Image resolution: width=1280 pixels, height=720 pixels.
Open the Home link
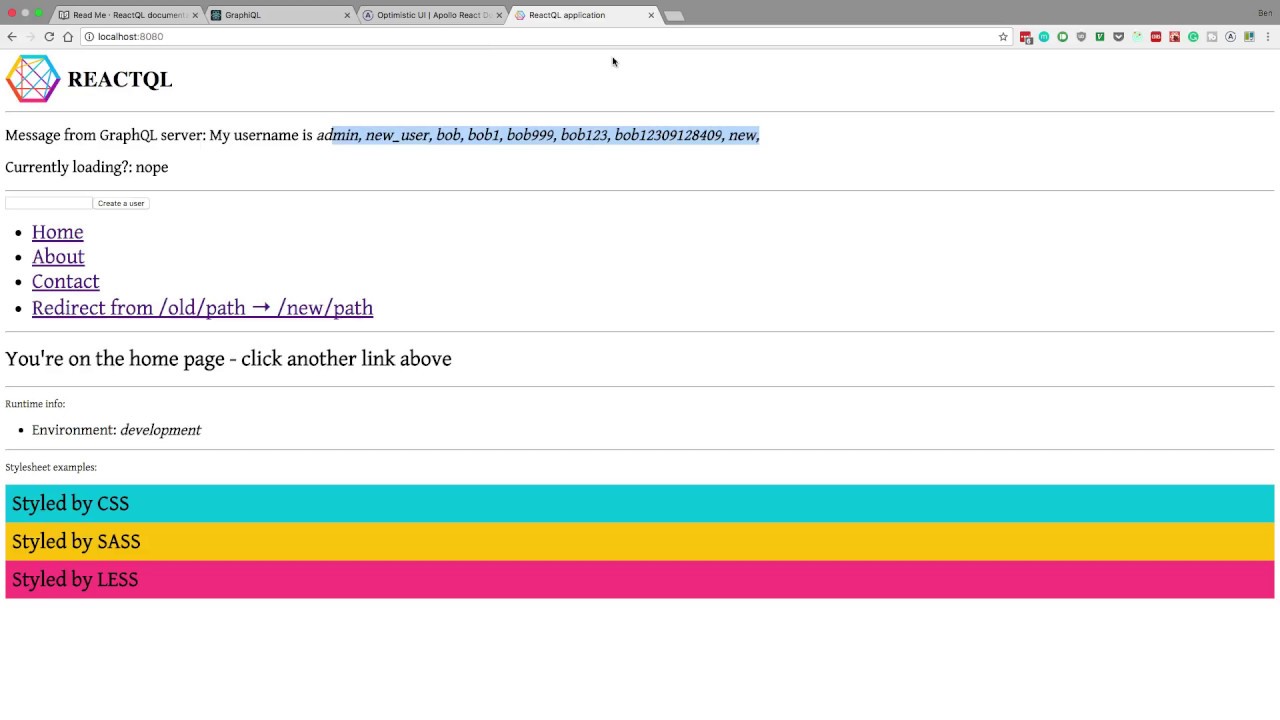click(57, 232)
